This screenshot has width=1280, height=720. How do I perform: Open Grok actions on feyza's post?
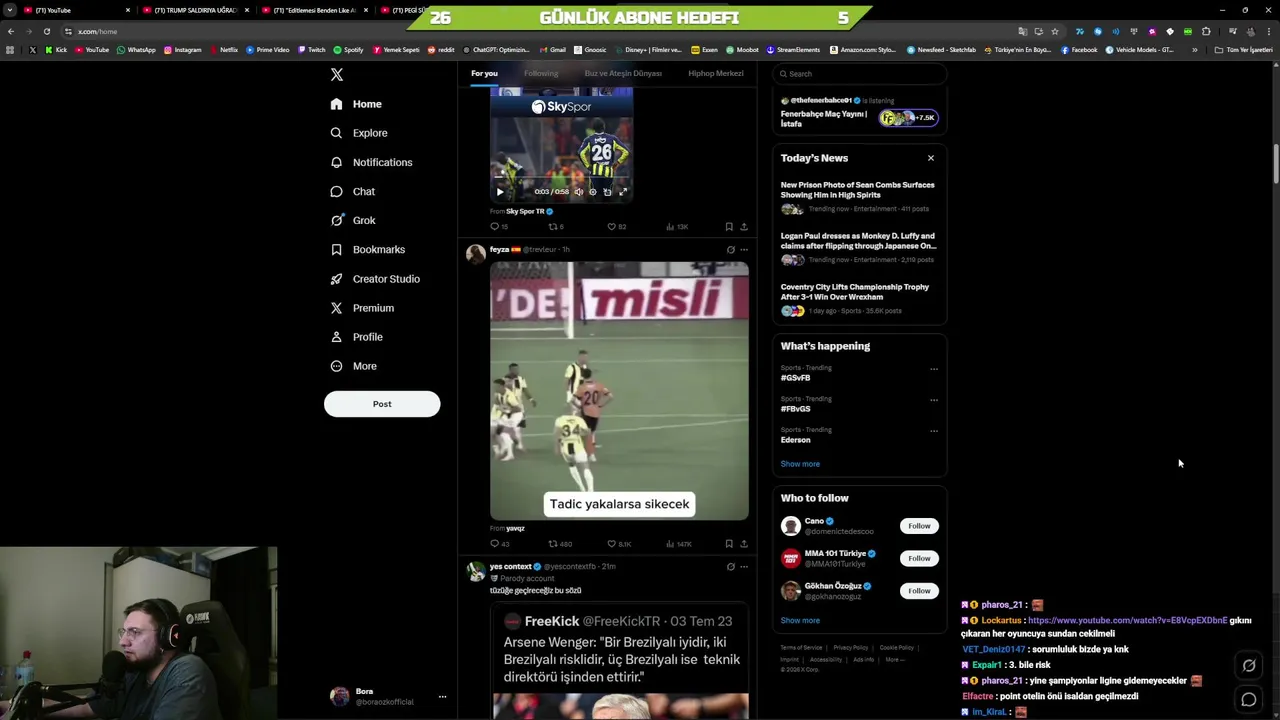click(x=730, y=250)
